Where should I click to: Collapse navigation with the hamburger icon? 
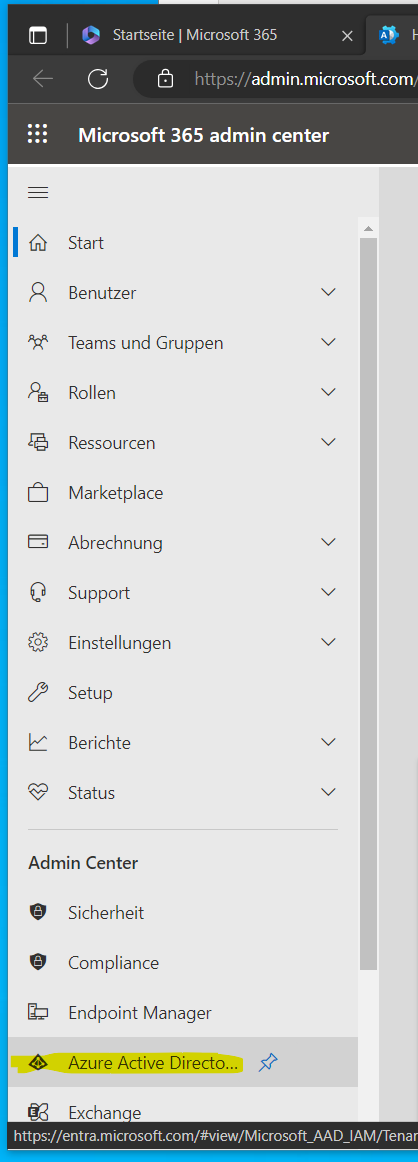pos(38,193)
